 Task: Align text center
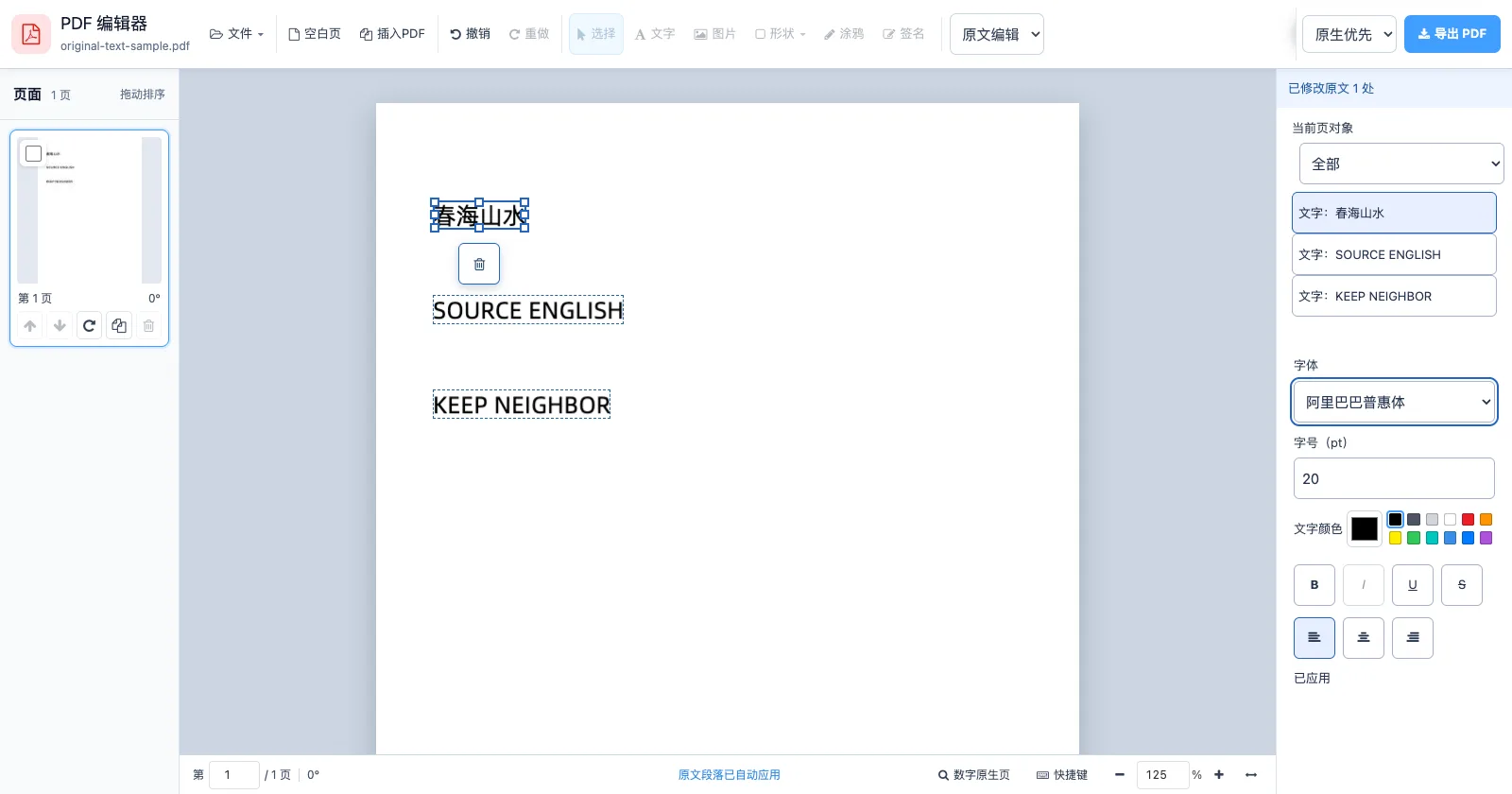1364,638
